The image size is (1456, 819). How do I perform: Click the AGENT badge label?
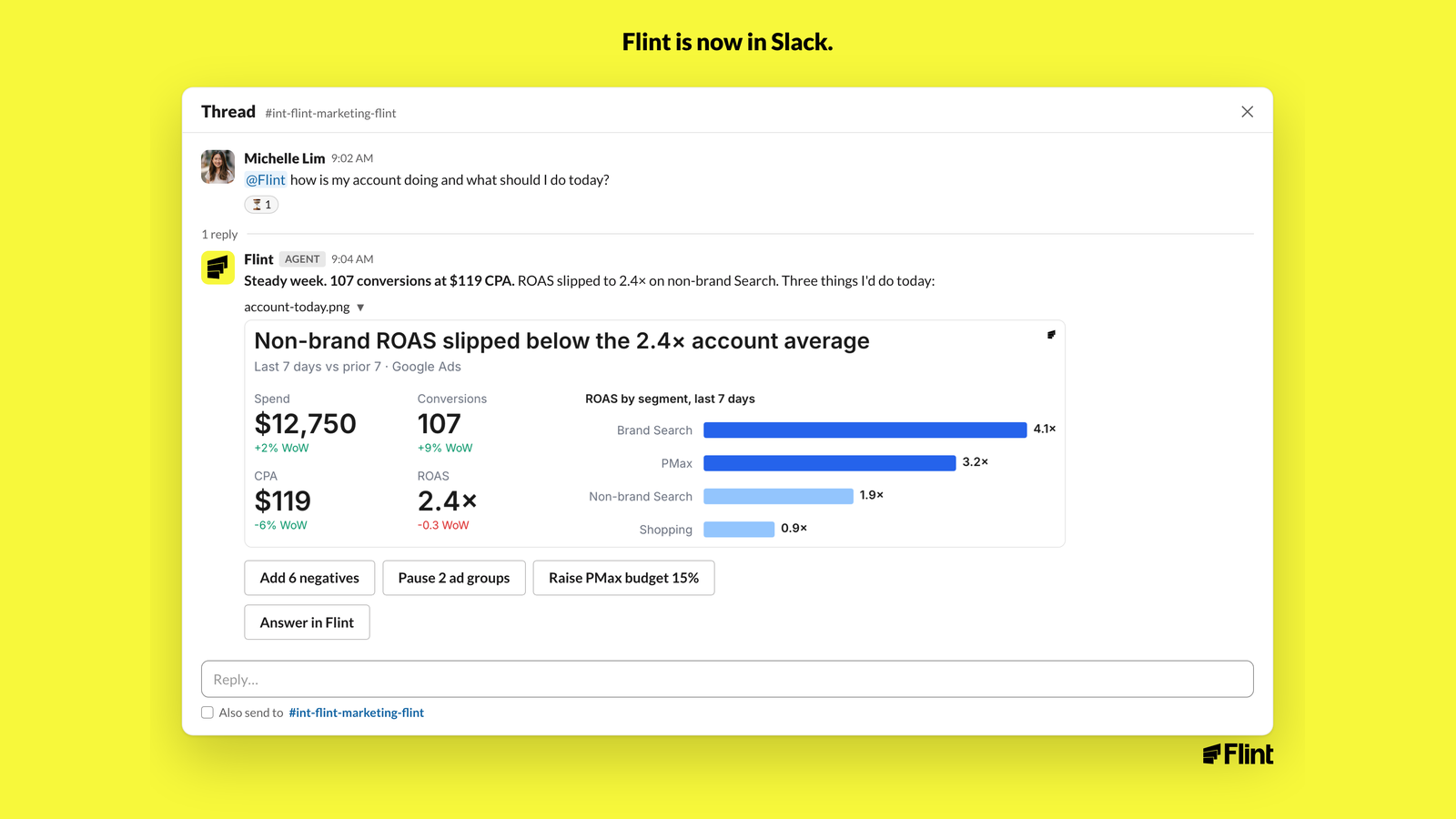click(x=302, y=259)
